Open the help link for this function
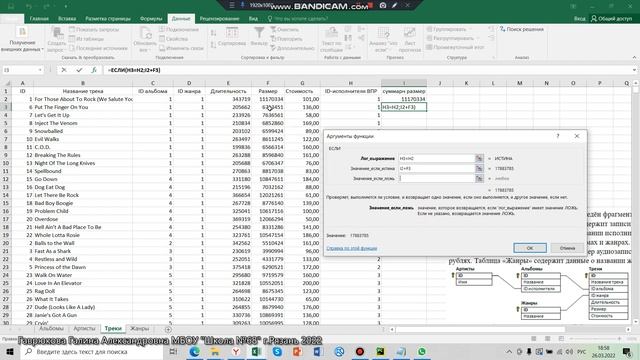The image size is (640, 360). coord(351,248)
